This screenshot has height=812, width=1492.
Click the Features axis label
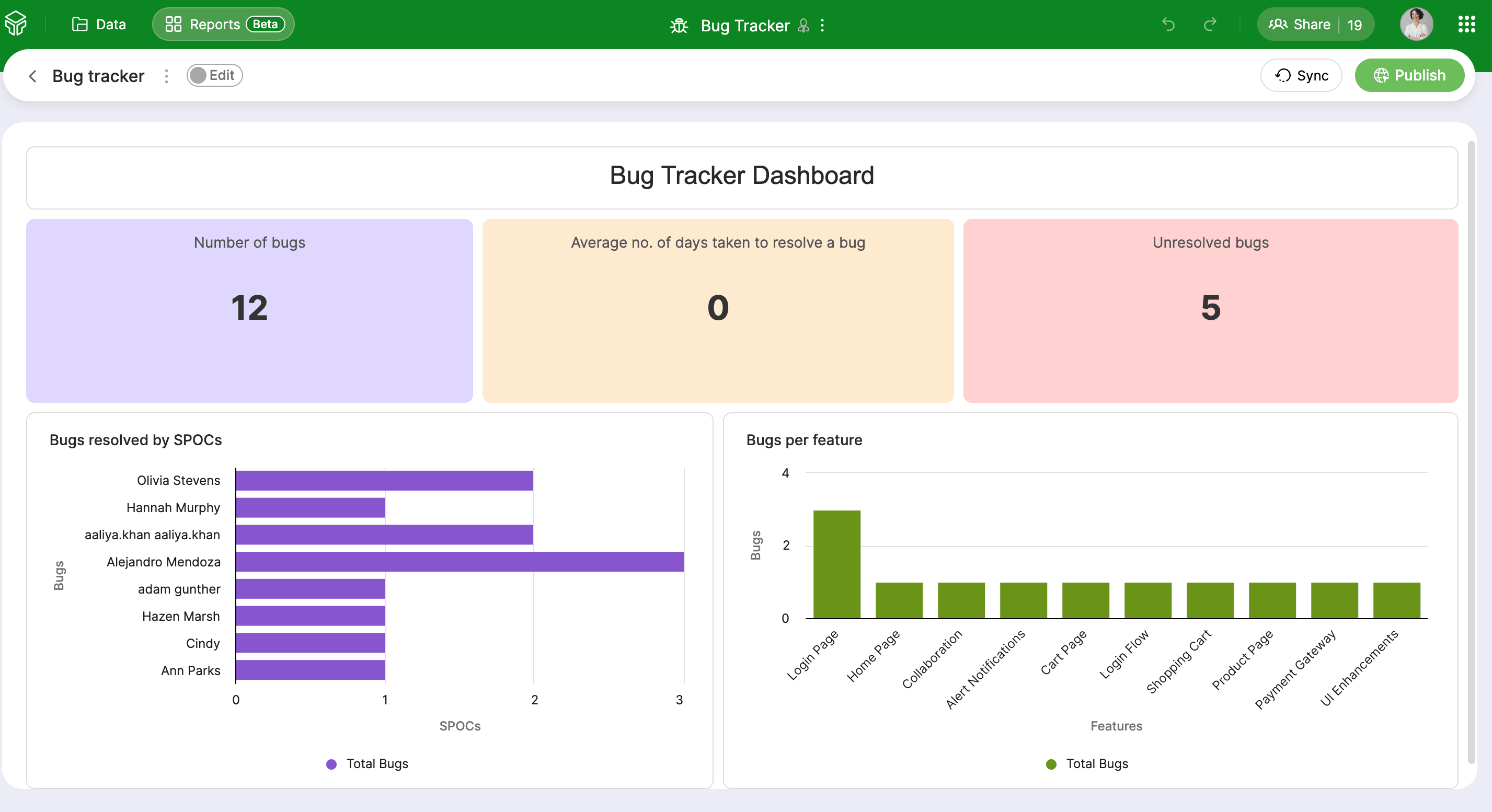pyautogui.click(x=1116, y=726)
